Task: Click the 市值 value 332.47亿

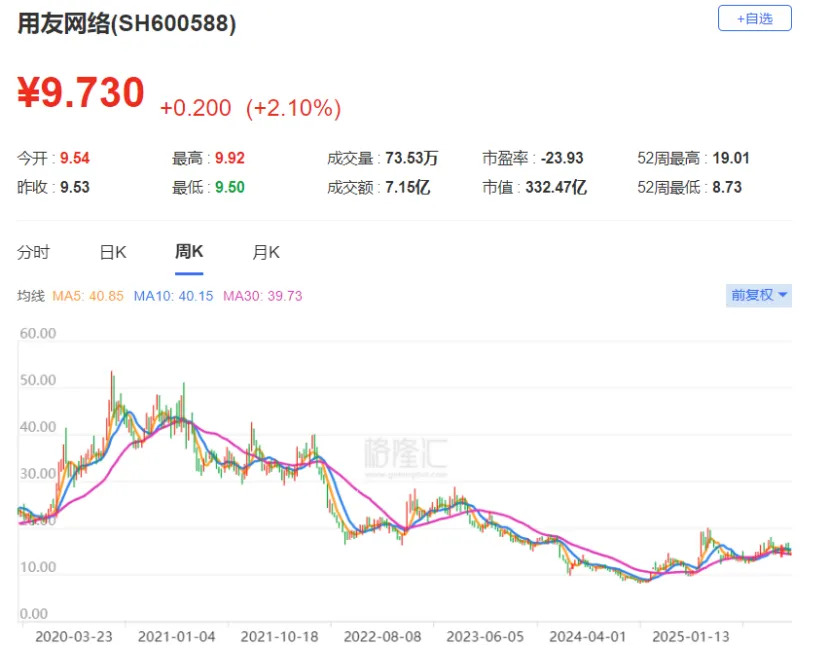Action: tap(556, 187)
